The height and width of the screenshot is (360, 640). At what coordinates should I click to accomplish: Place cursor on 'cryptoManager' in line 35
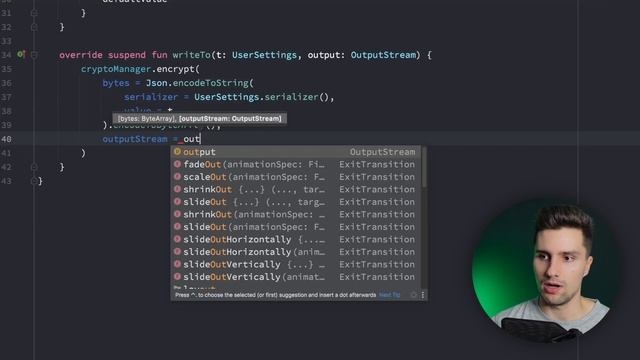tap(116, 69)
